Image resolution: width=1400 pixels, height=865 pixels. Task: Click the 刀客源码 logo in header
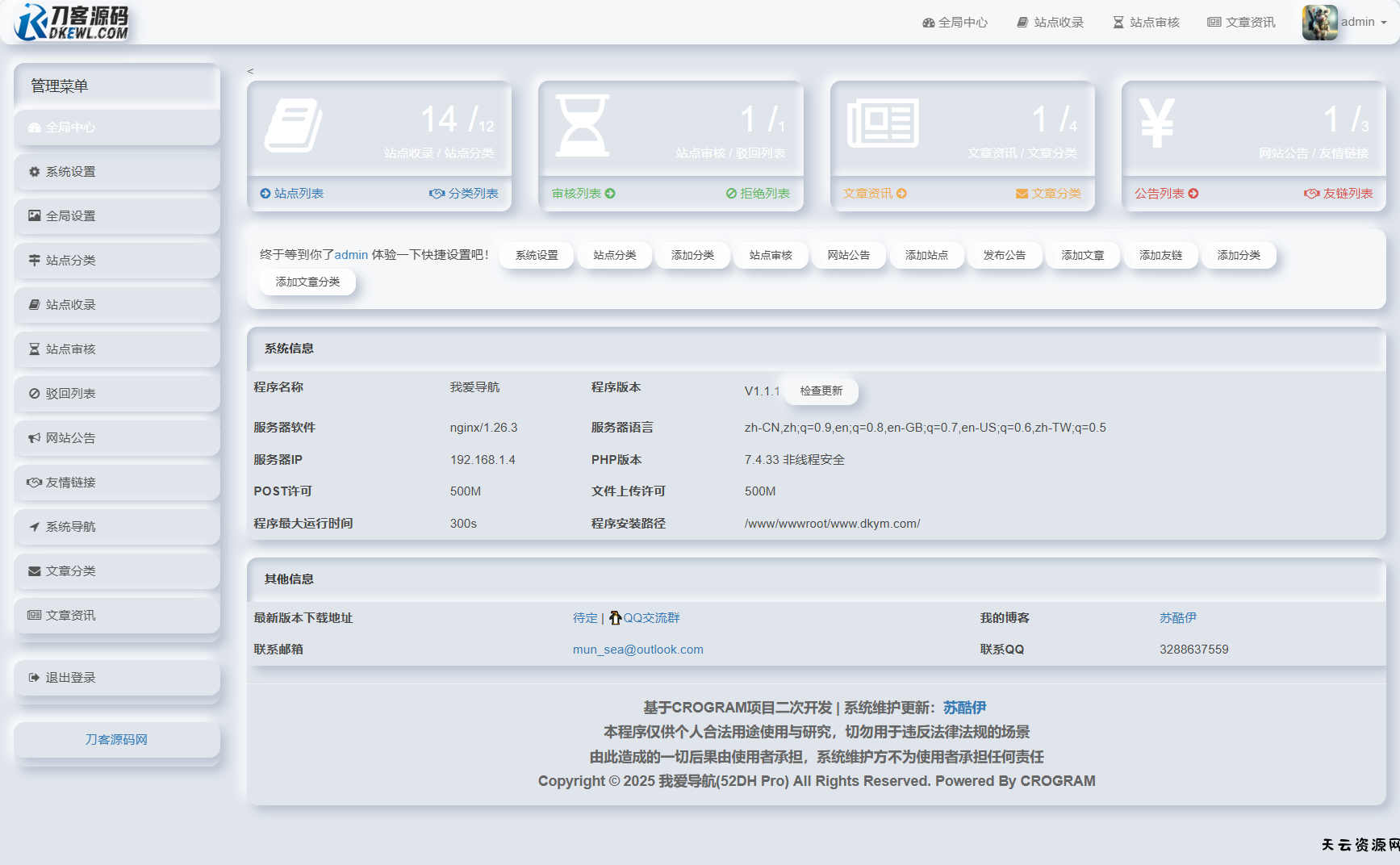72,22
